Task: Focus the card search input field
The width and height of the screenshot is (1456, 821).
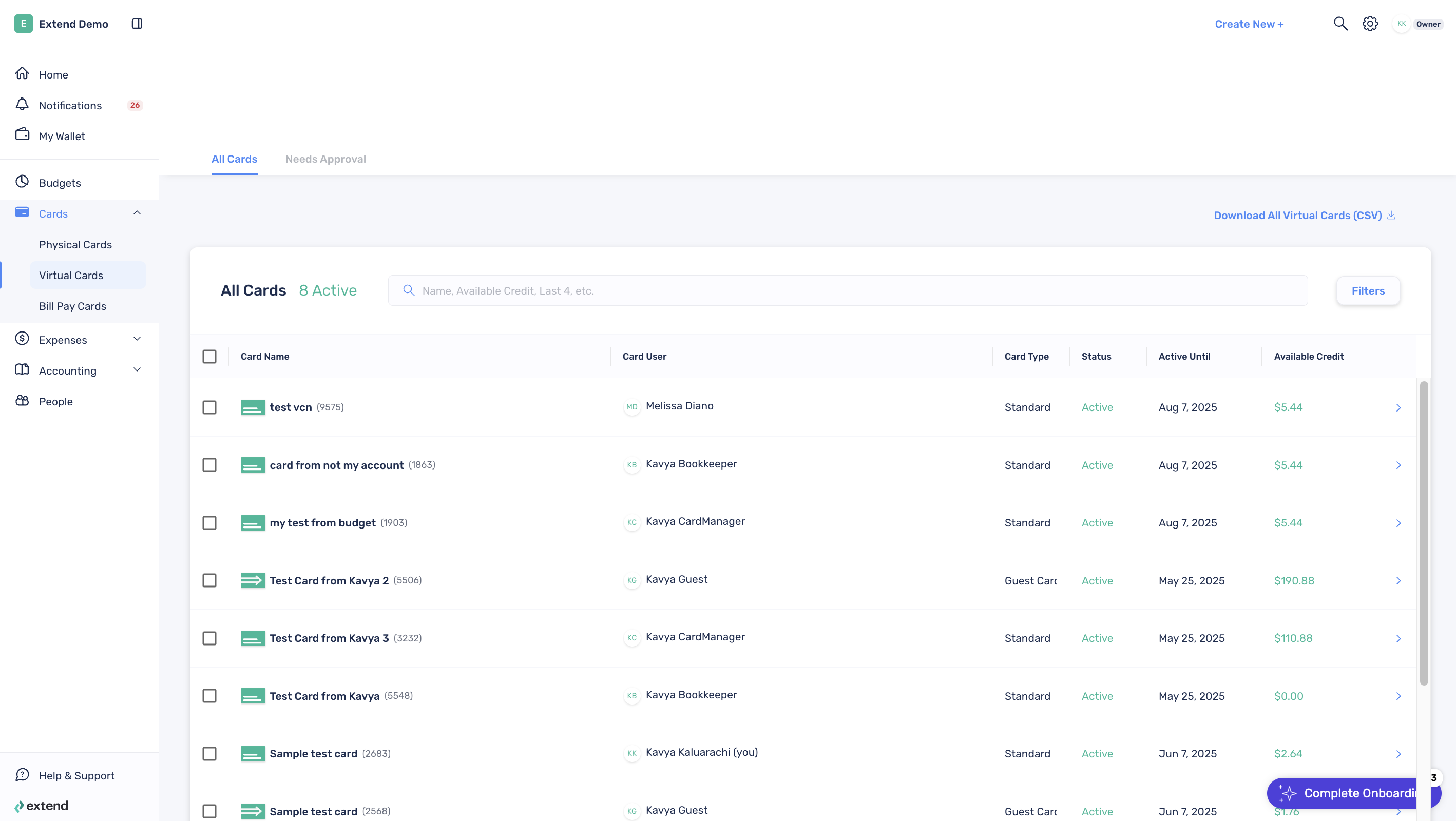Action: tap(848, 291)
